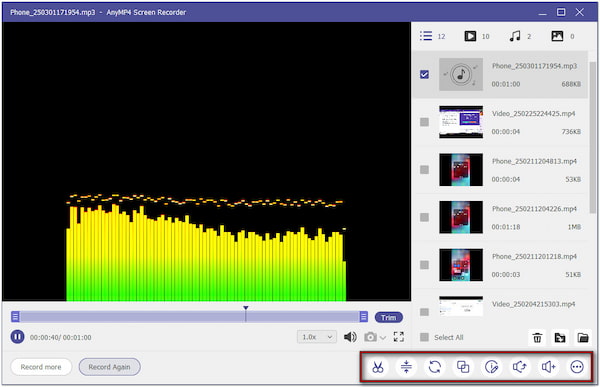Uncheck Phone_250301171954.mp3 checkbox
Screen dimensions: 600x387
click(x=424, y=74)
